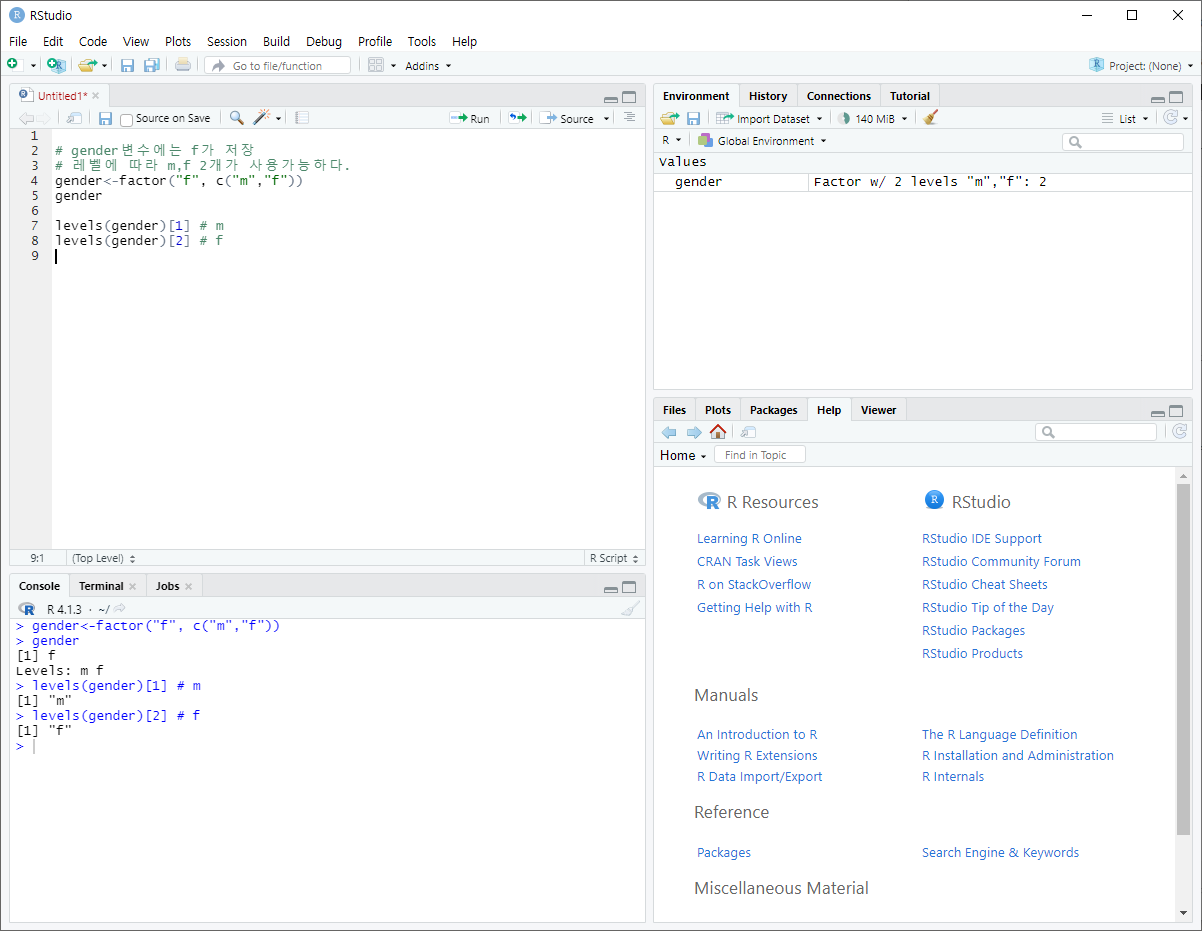This screenshot has width=1202, height=931.
Task: Click the Help pane search field
Action: pos(1096,432)
